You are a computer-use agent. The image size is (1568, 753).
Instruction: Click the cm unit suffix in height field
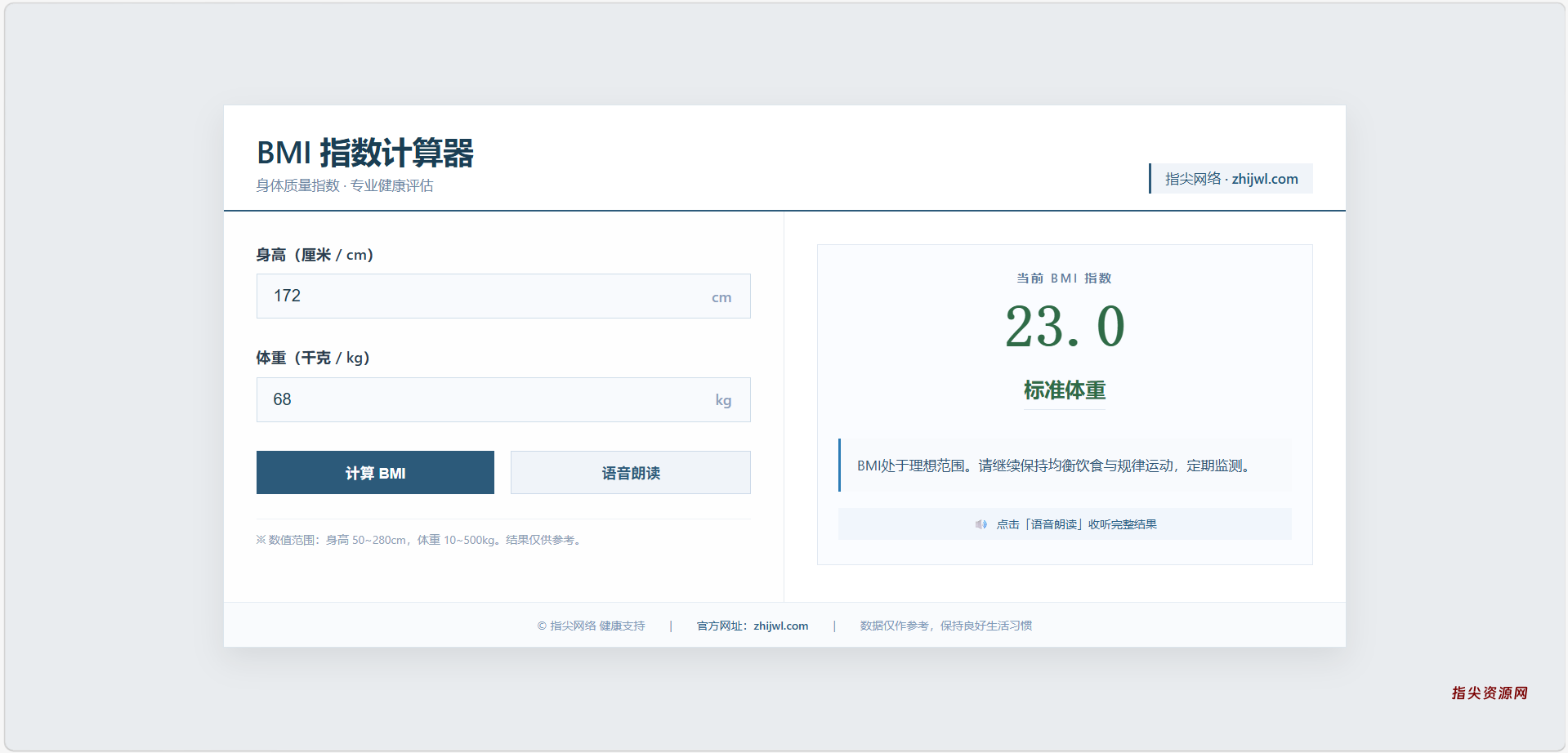(721, 297)
